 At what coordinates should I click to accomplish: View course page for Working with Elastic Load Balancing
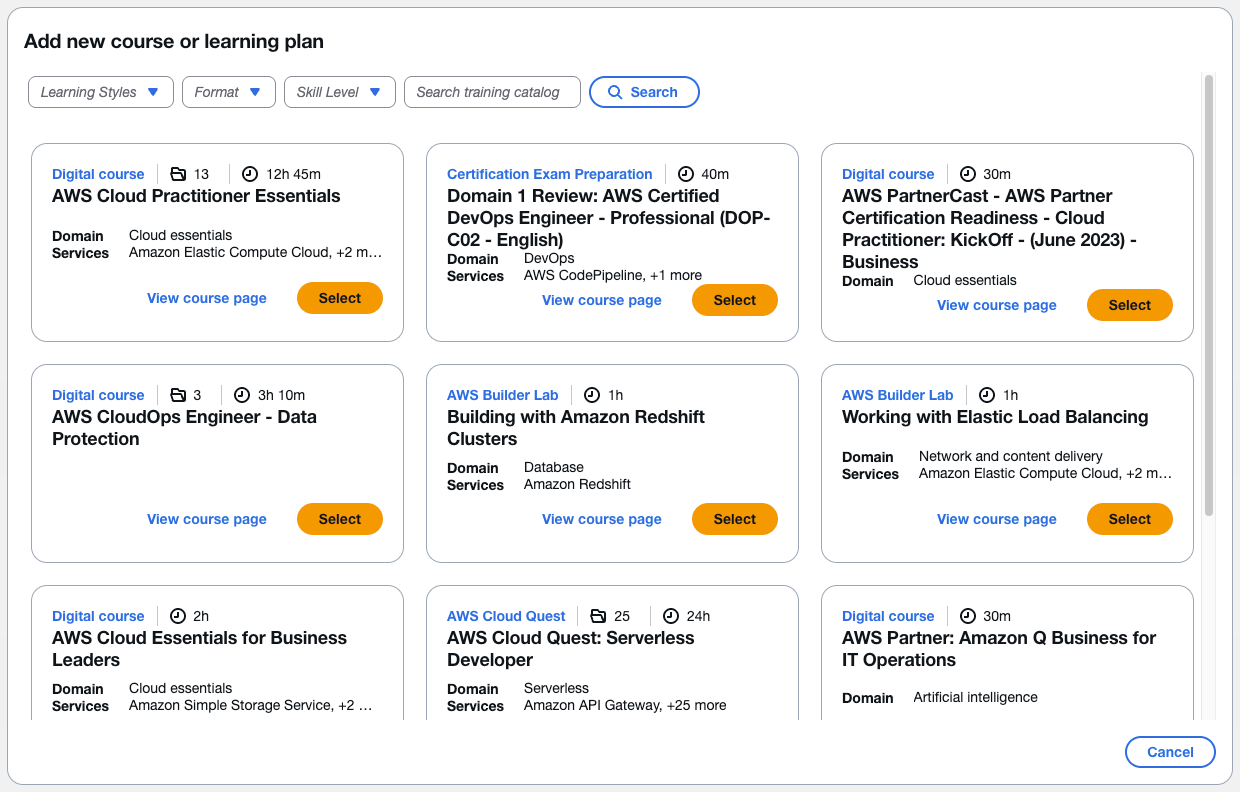[996, 519]
